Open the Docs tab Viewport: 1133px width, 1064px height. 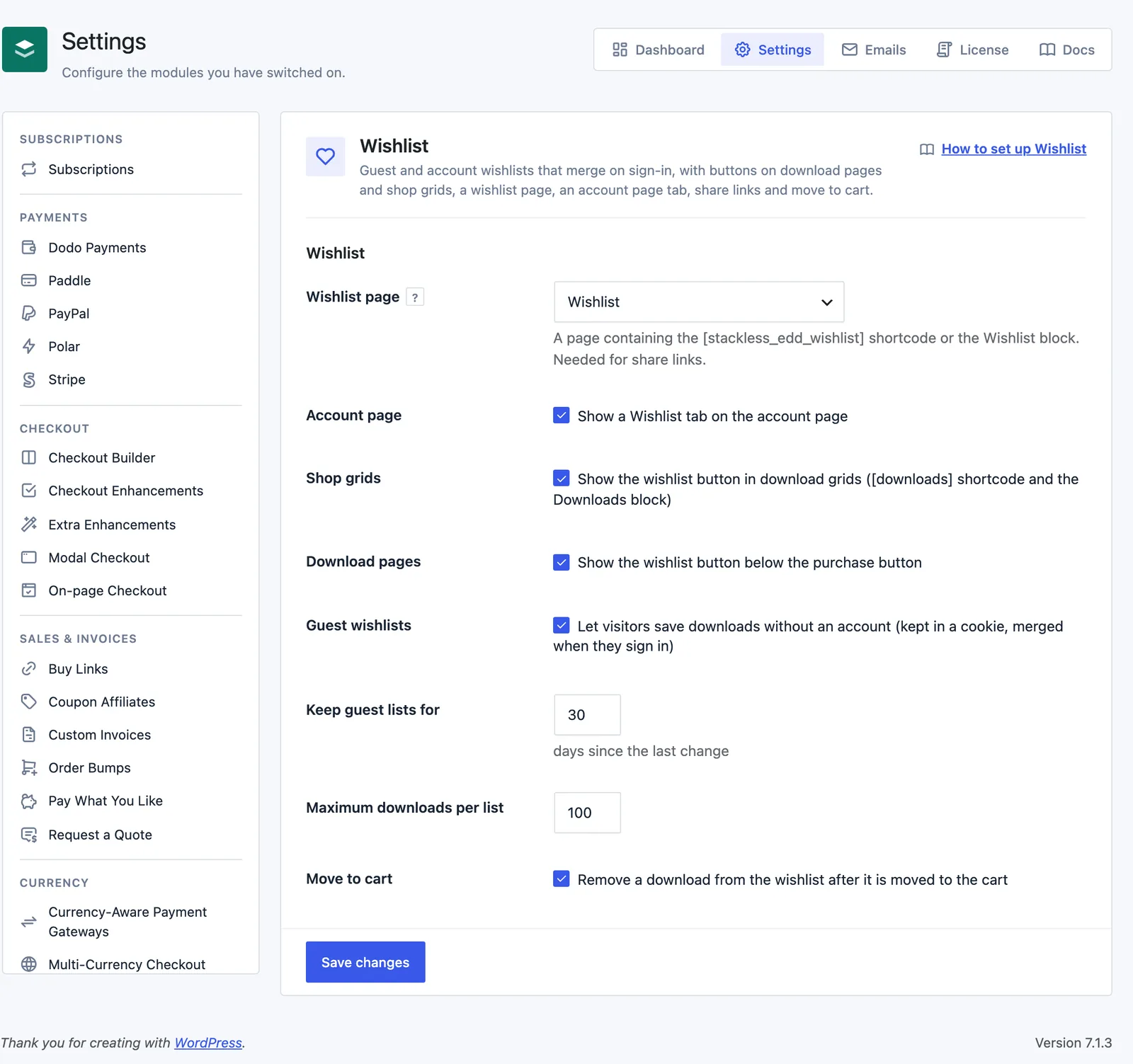[1066, 50]
